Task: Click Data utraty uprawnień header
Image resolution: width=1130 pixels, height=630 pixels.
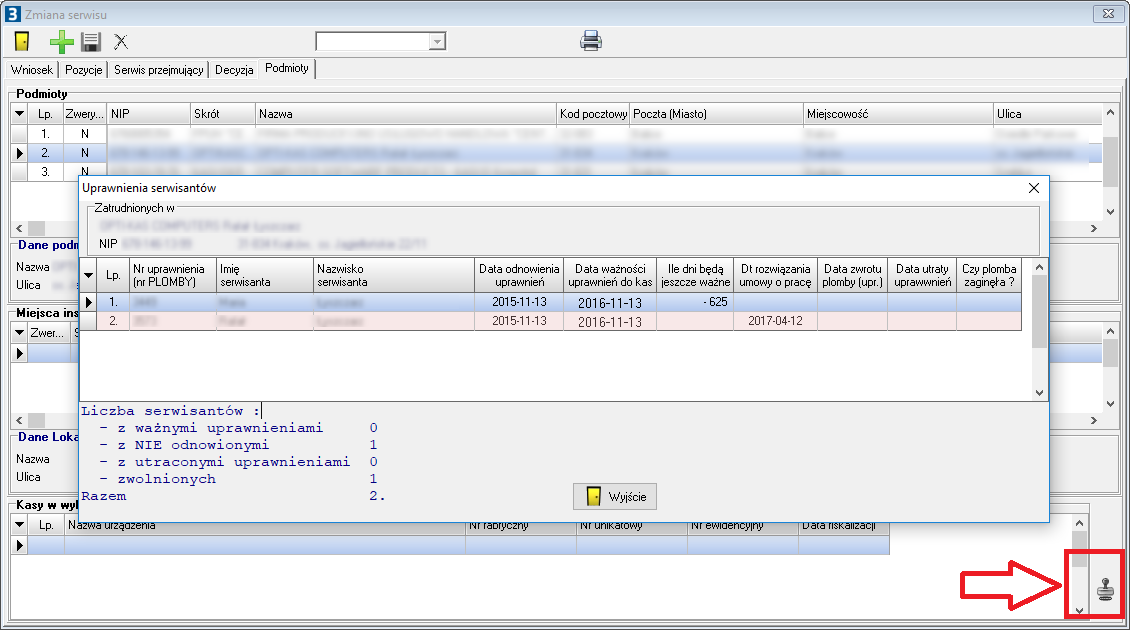Action: tap(922, 275)
